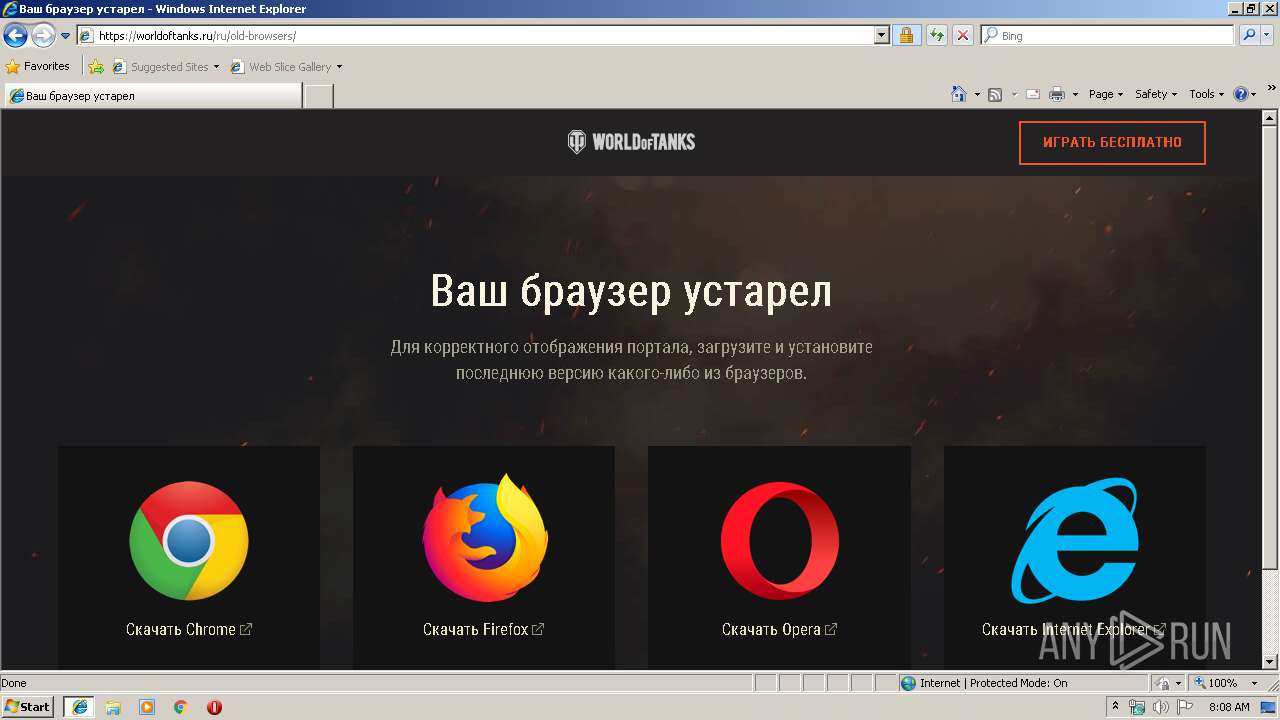Click the Home page icon

[958, 94]
